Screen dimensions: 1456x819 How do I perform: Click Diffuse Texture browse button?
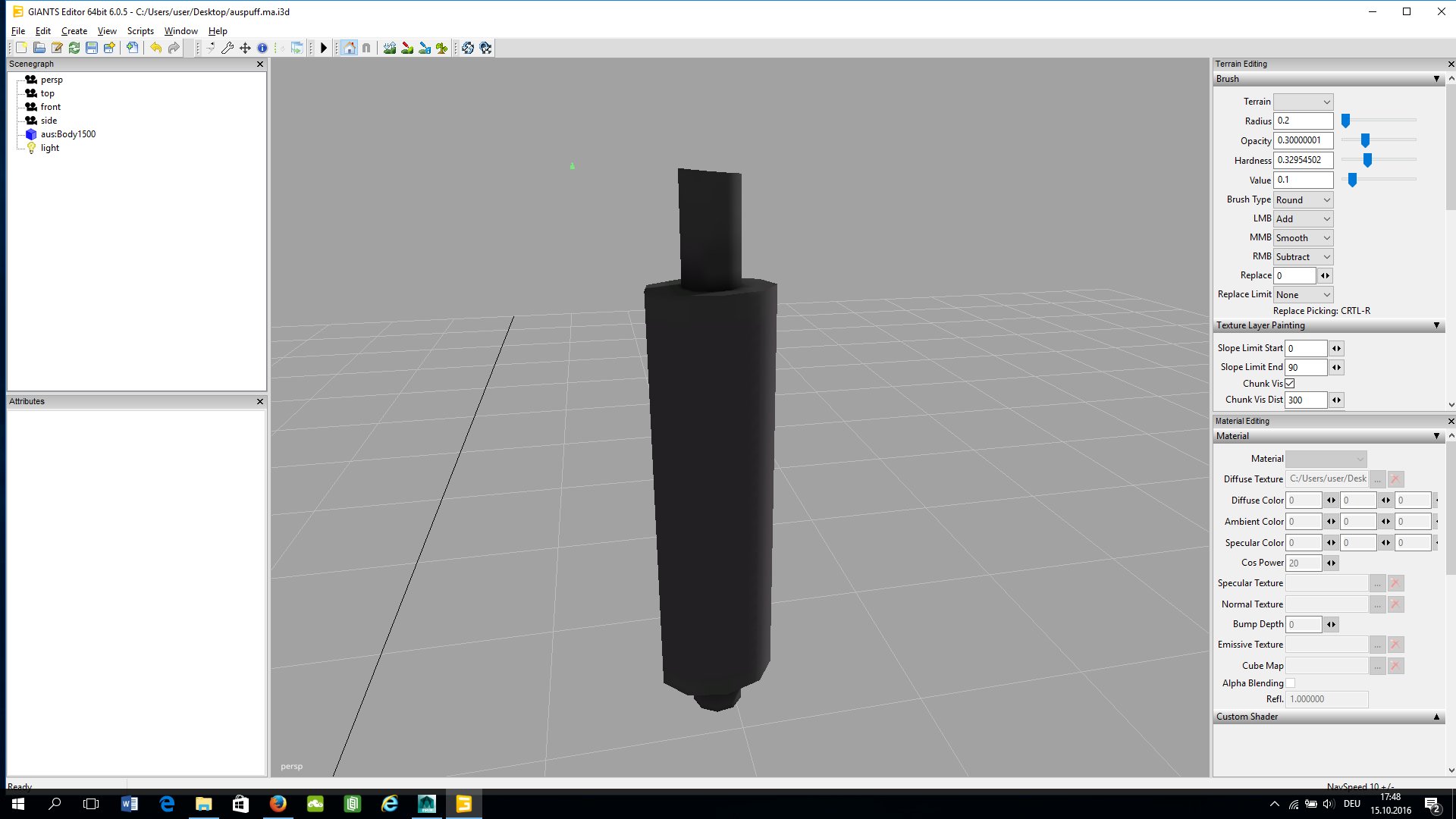pyautogui.click(x=1377, y=479)
